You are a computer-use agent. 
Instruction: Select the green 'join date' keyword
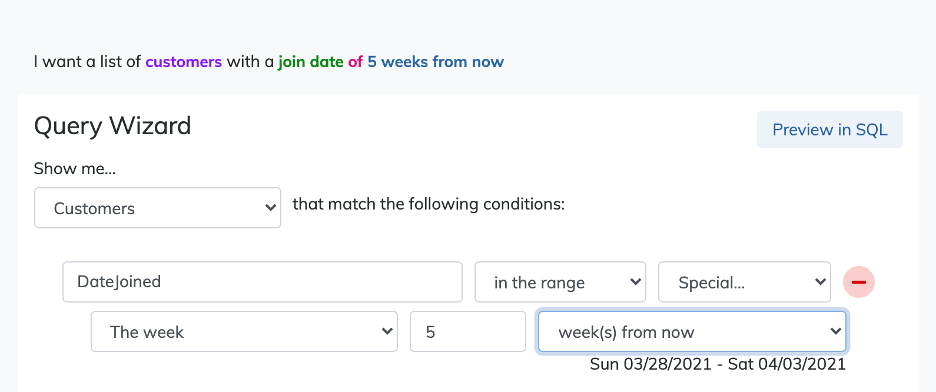pyautogui.click(x=310, y=61)
